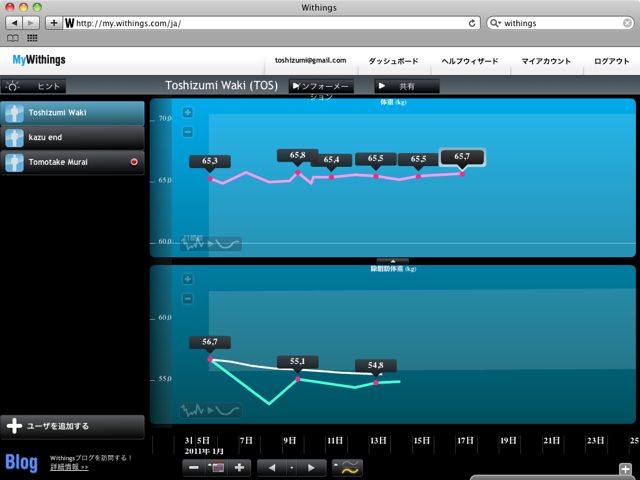Expand the 共有 sharing panel
This screenshot has height=480, width=640.
coord(407,86)
